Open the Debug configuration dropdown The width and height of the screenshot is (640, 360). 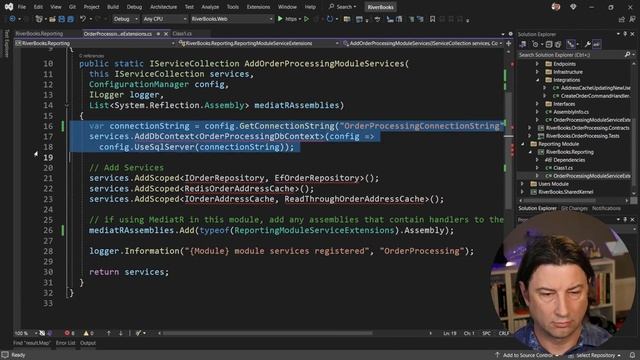click(x=126, y=19)
